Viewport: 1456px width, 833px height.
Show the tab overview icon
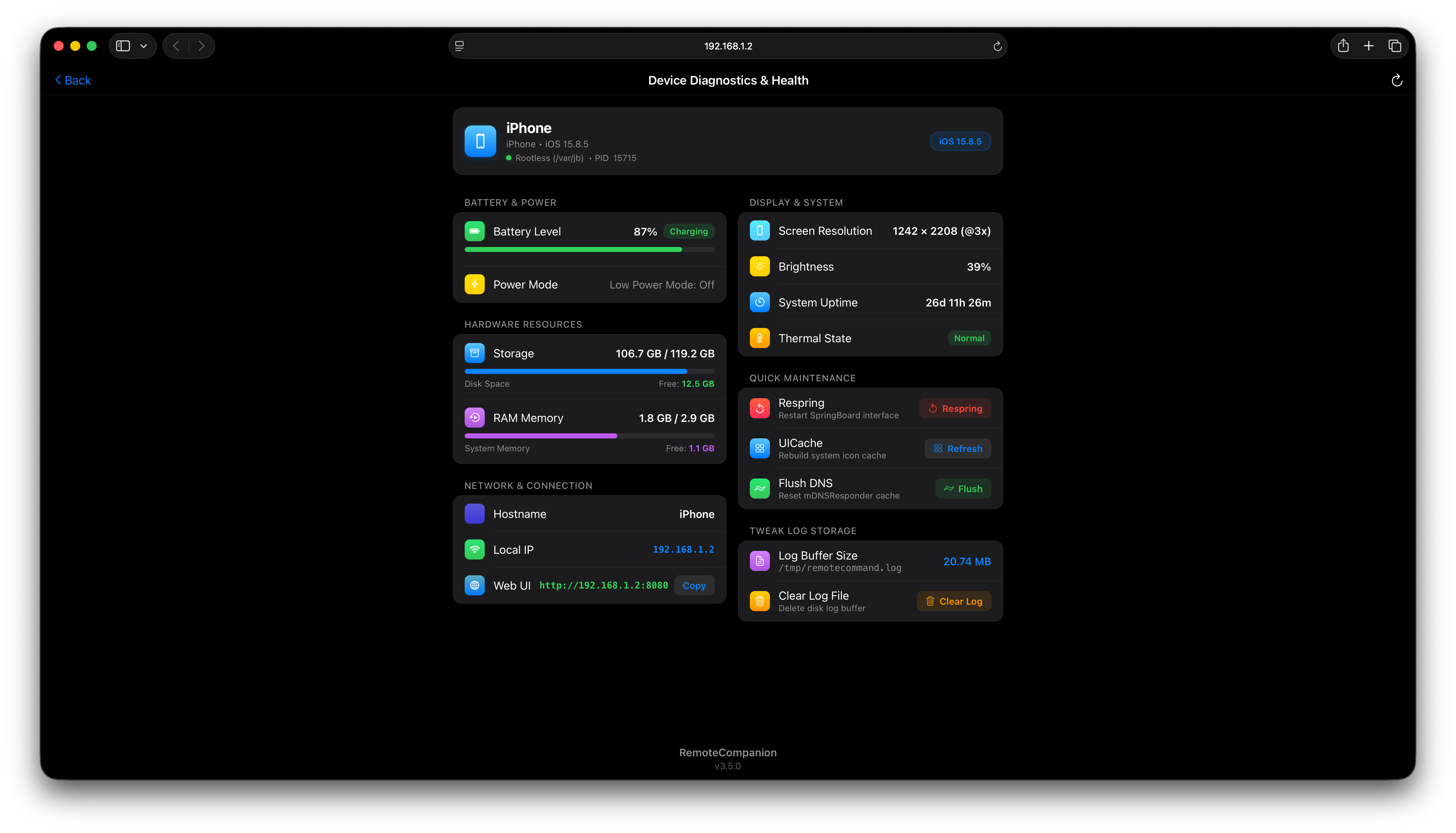(x=1395, y=46)
